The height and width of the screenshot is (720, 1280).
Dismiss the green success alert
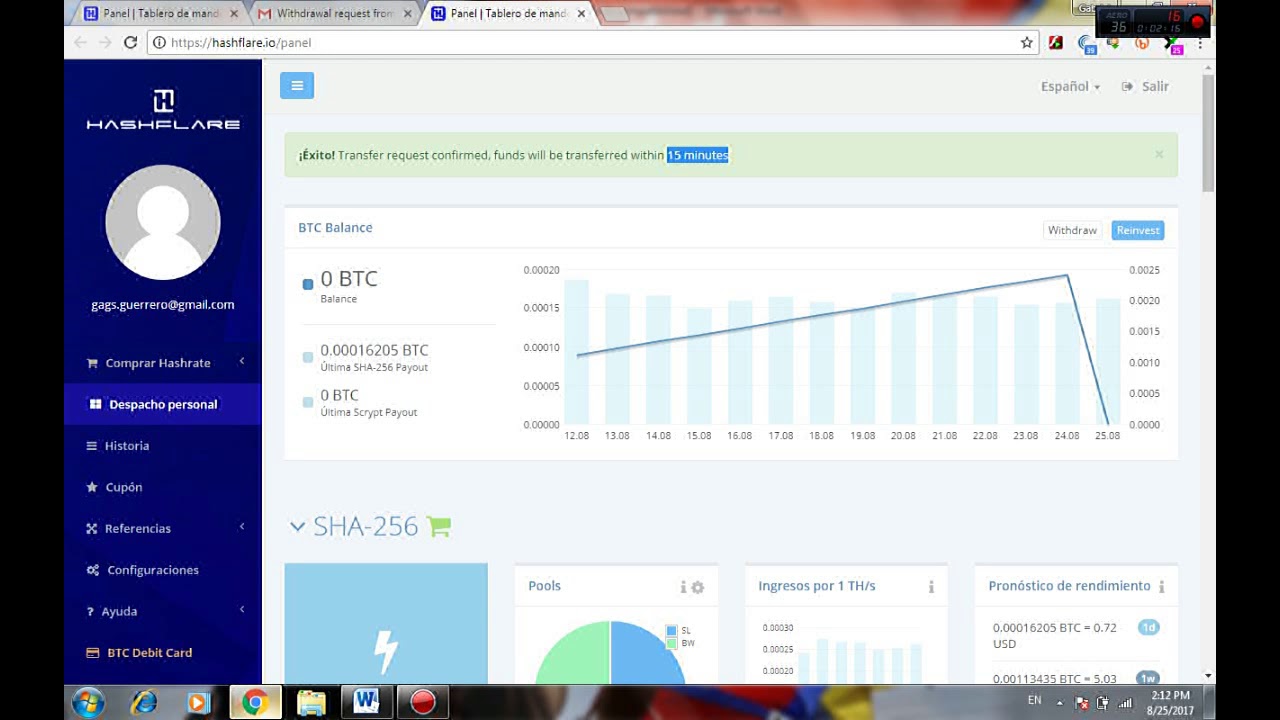click(x=1159, y=154)
